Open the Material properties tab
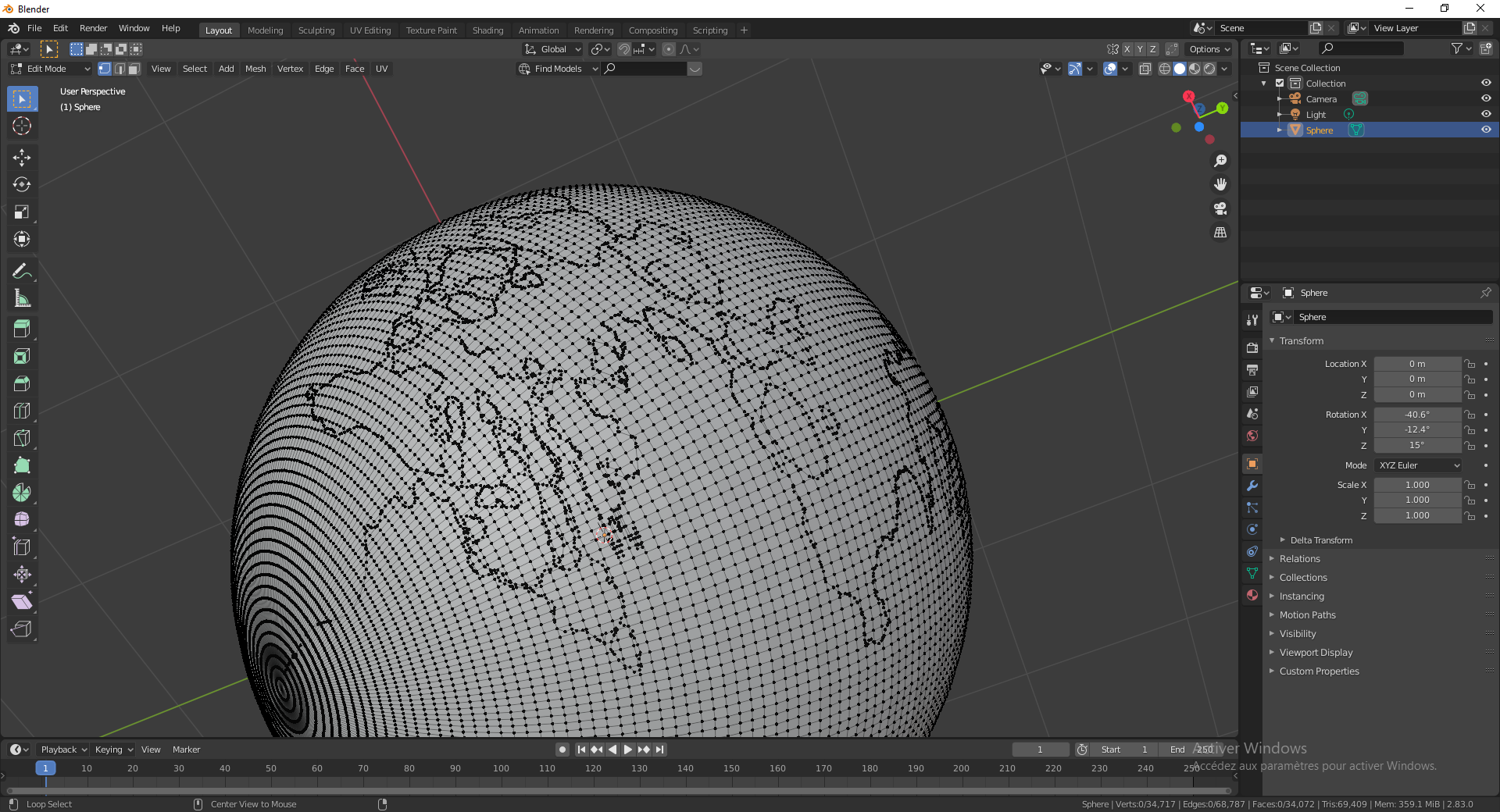This screenshot has height=812, width=1500. pyautogui.click(x=1252, y=595)
